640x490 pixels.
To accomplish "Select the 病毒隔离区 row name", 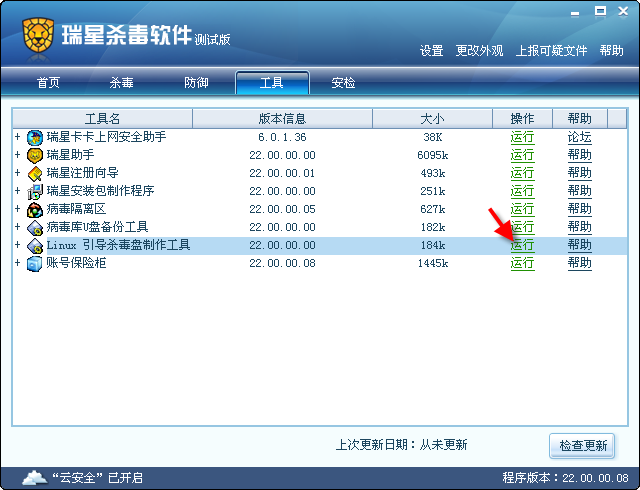I will click(76, 209).
